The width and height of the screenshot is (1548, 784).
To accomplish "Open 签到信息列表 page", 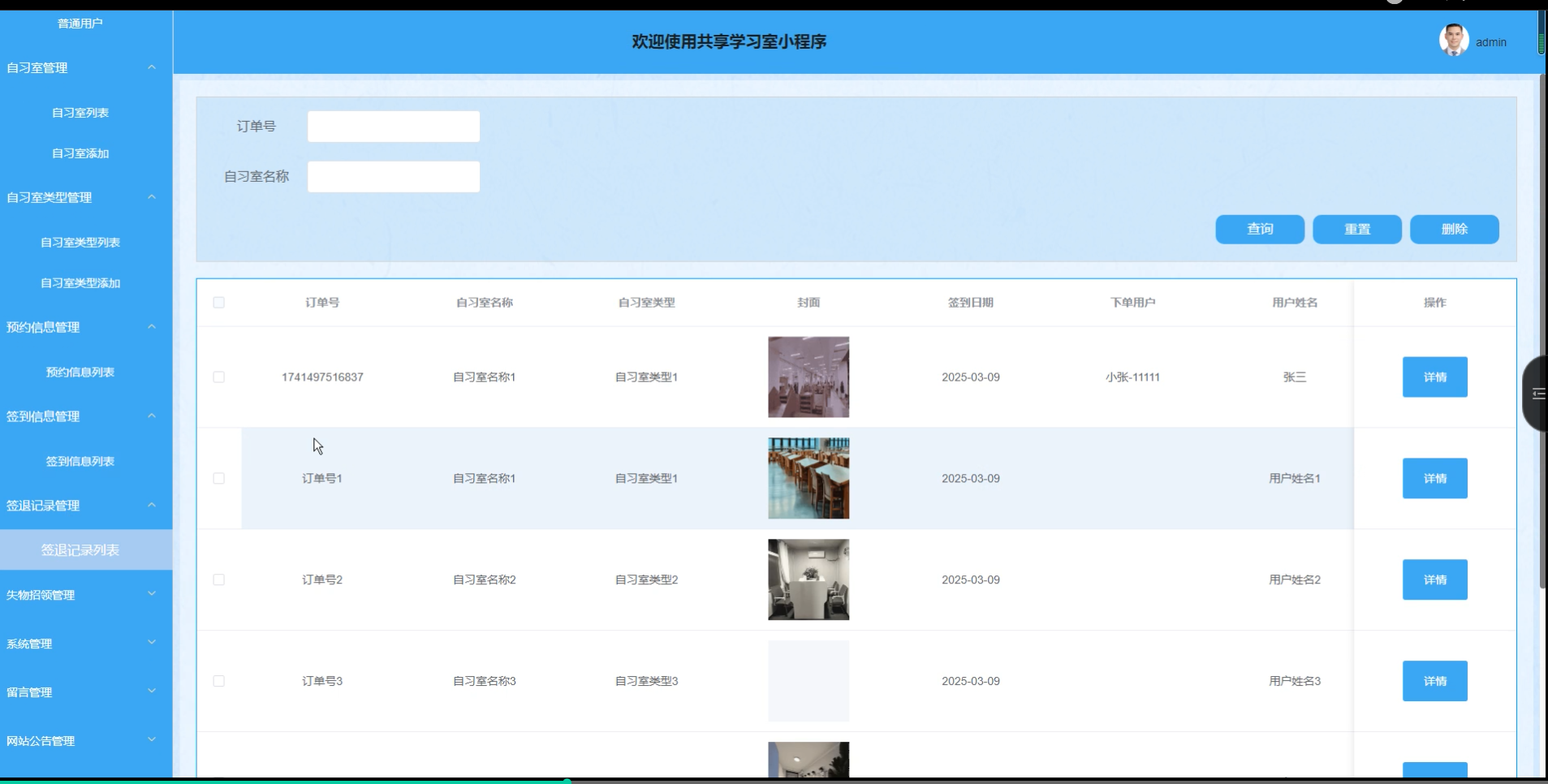I will click(80, 462).
